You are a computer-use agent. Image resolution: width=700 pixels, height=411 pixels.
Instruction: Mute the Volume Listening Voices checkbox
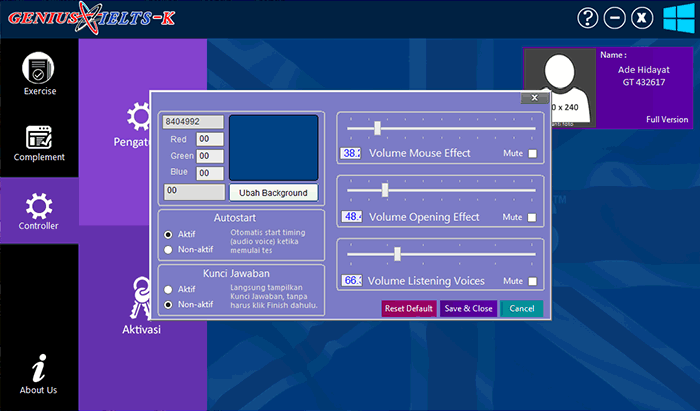click(x=533, y=281)
